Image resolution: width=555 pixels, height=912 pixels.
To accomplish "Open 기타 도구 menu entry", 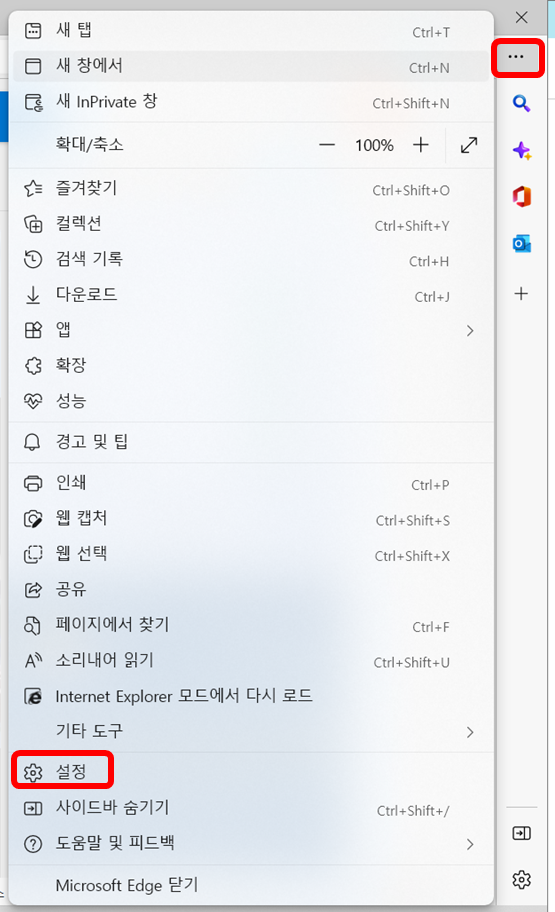I will [251, 731].
